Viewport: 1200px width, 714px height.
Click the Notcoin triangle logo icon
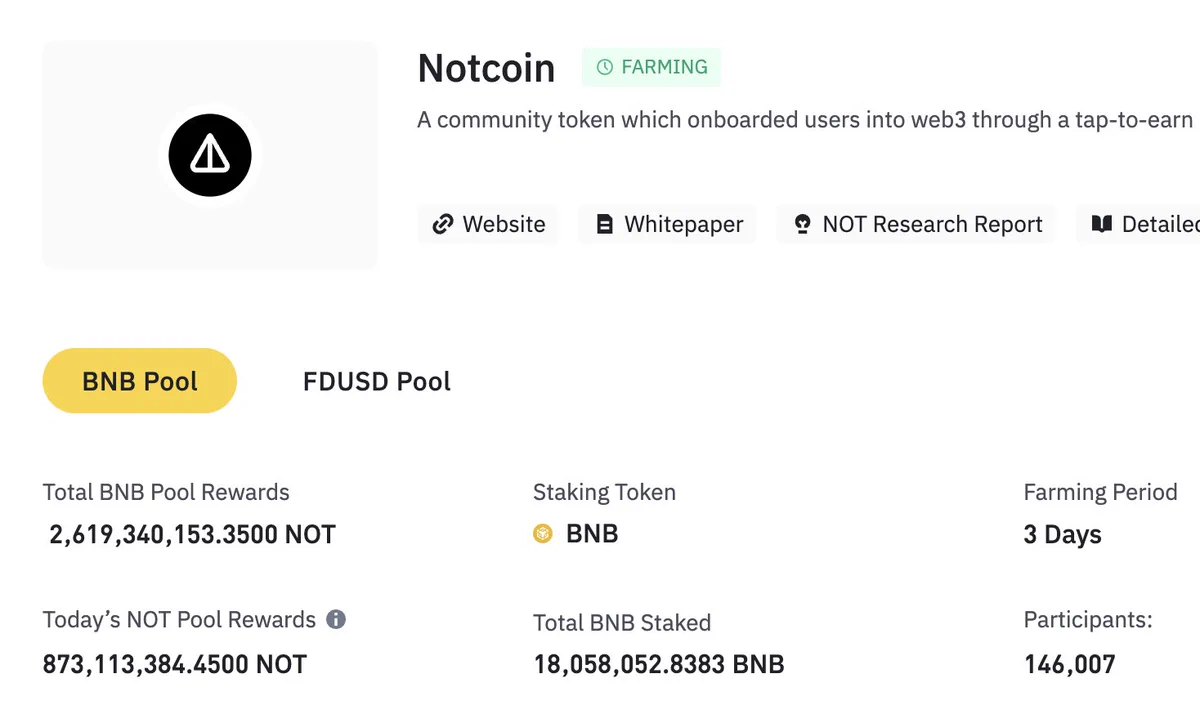click(x=210, y=155)
